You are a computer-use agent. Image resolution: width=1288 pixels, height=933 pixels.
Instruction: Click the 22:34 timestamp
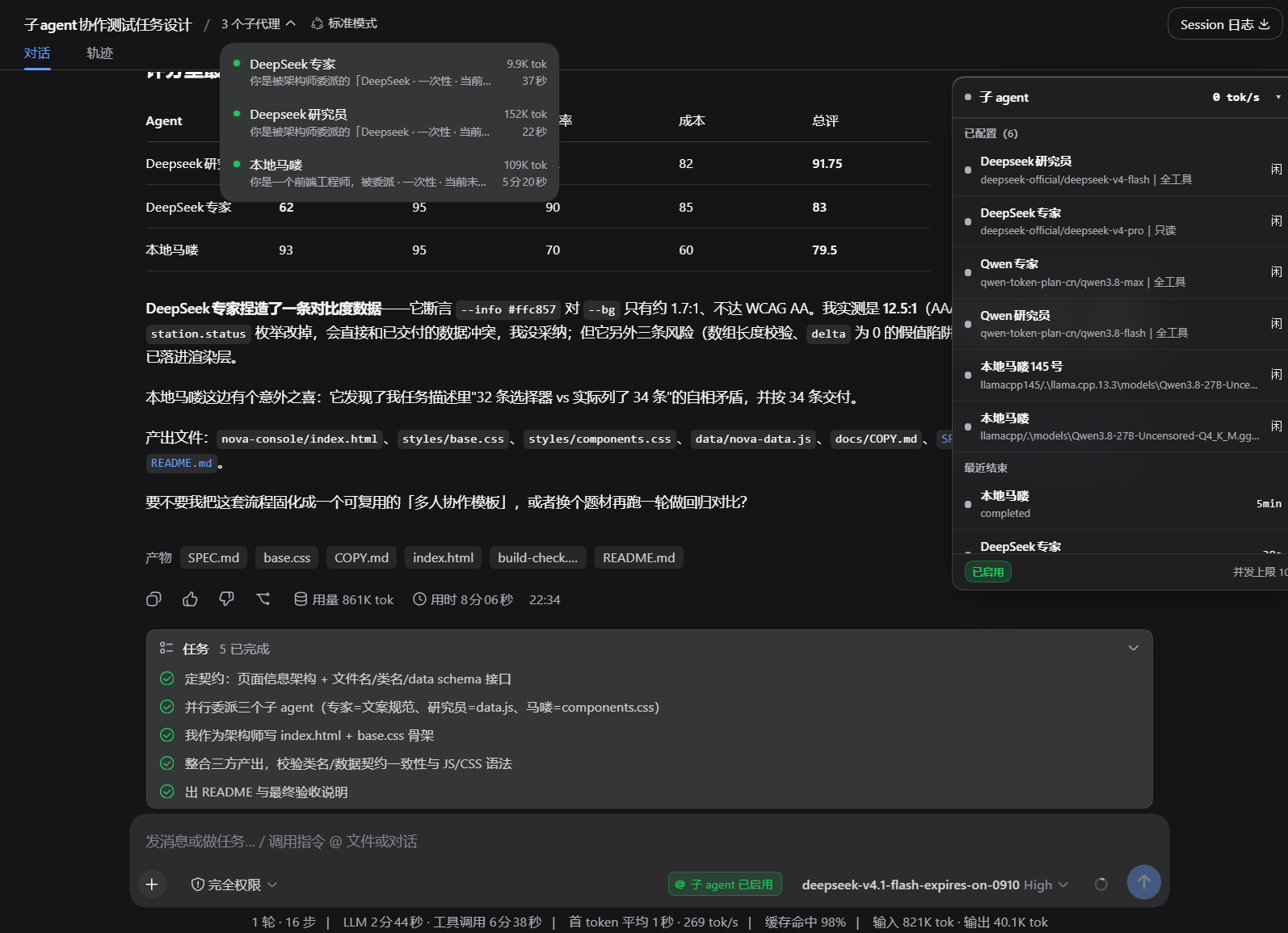coord(545,599)
